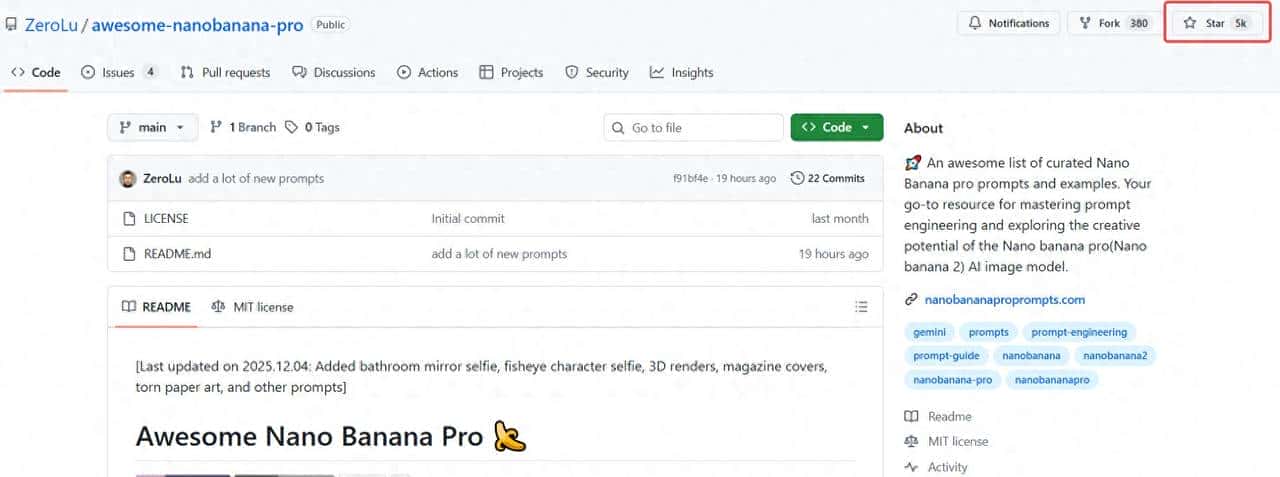Open the Notifications bell button
This screenshot has height=477, width=1280.
pyautogui.click(x=1009, y=23)
